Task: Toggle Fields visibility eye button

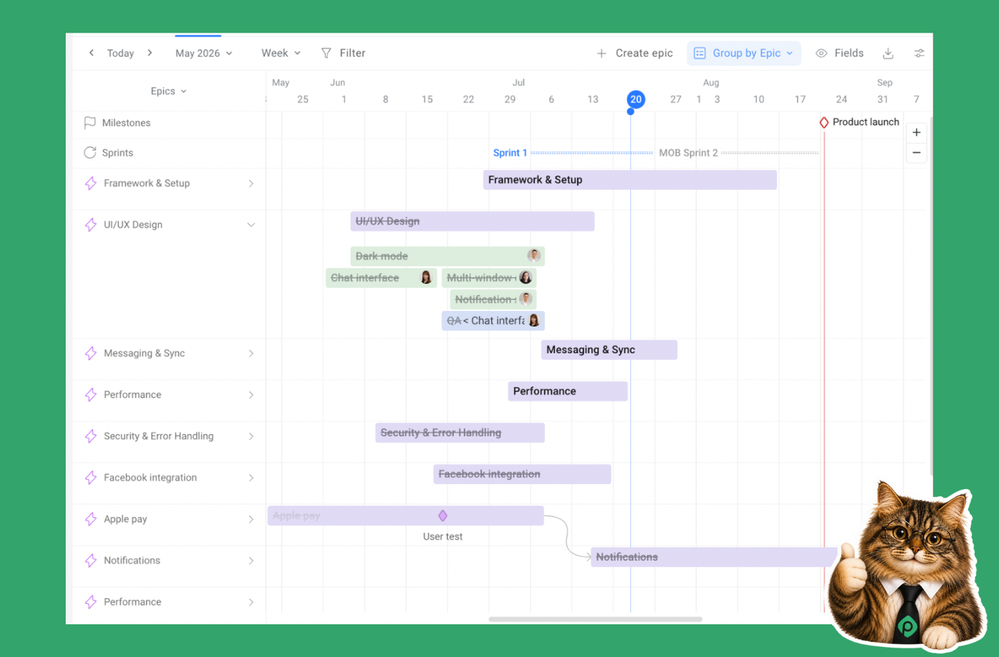Action: 840,53
